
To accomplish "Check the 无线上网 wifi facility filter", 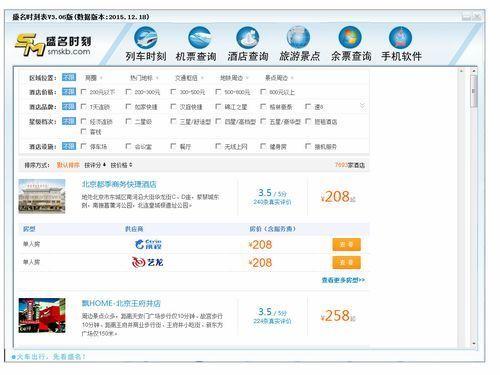I will click(x=218, y=146).
